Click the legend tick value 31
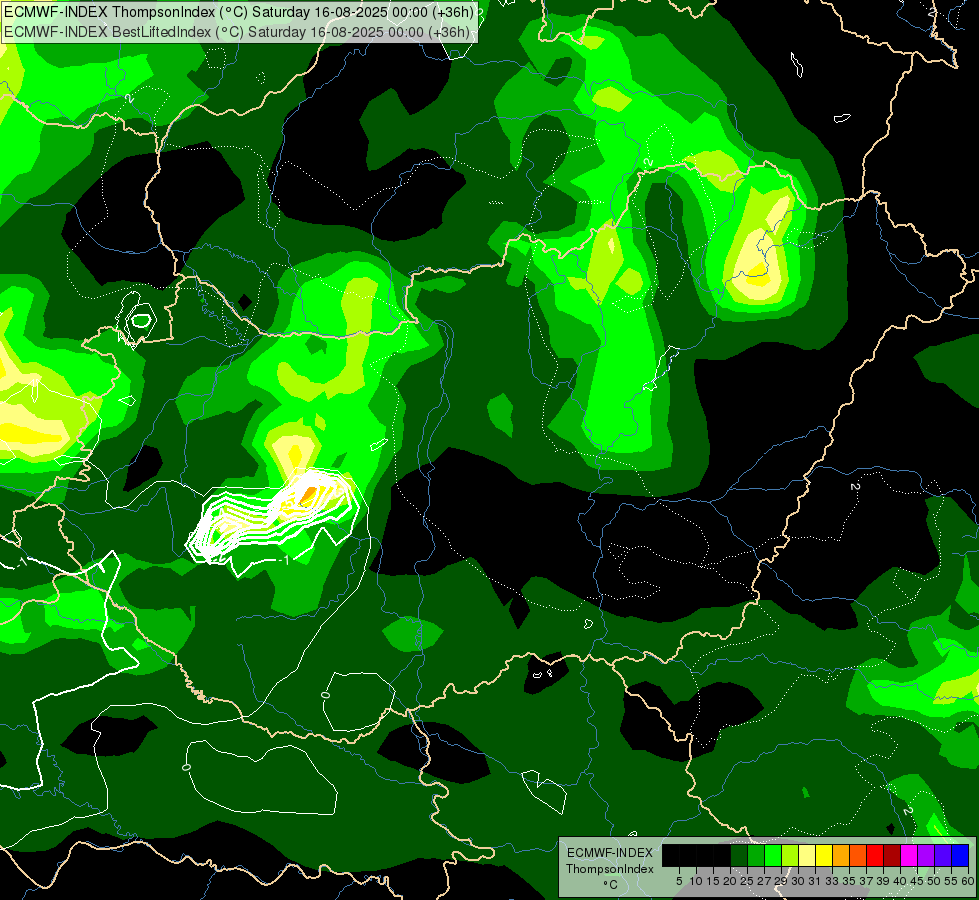 click(x=815, y=881)
